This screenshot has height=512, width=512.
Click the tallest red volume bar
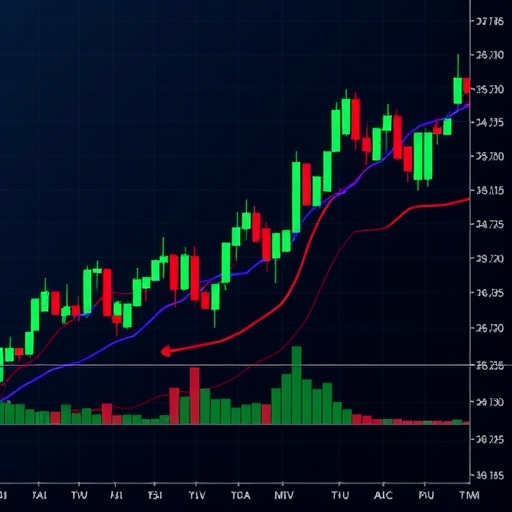(195, 396)
